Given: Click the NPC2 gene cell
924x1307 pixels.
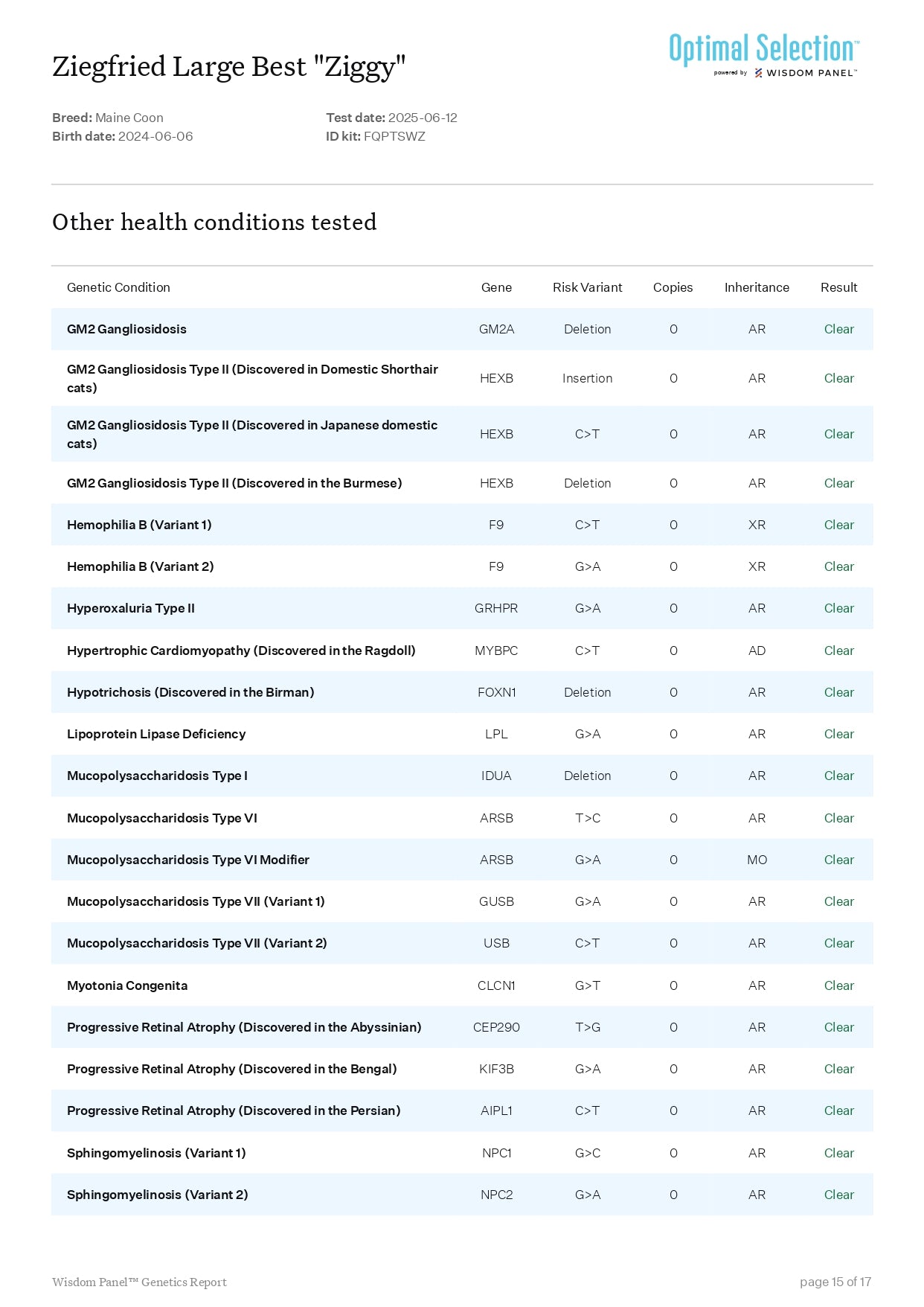Looking at the screenshot, I should [x=496, y=1195].
